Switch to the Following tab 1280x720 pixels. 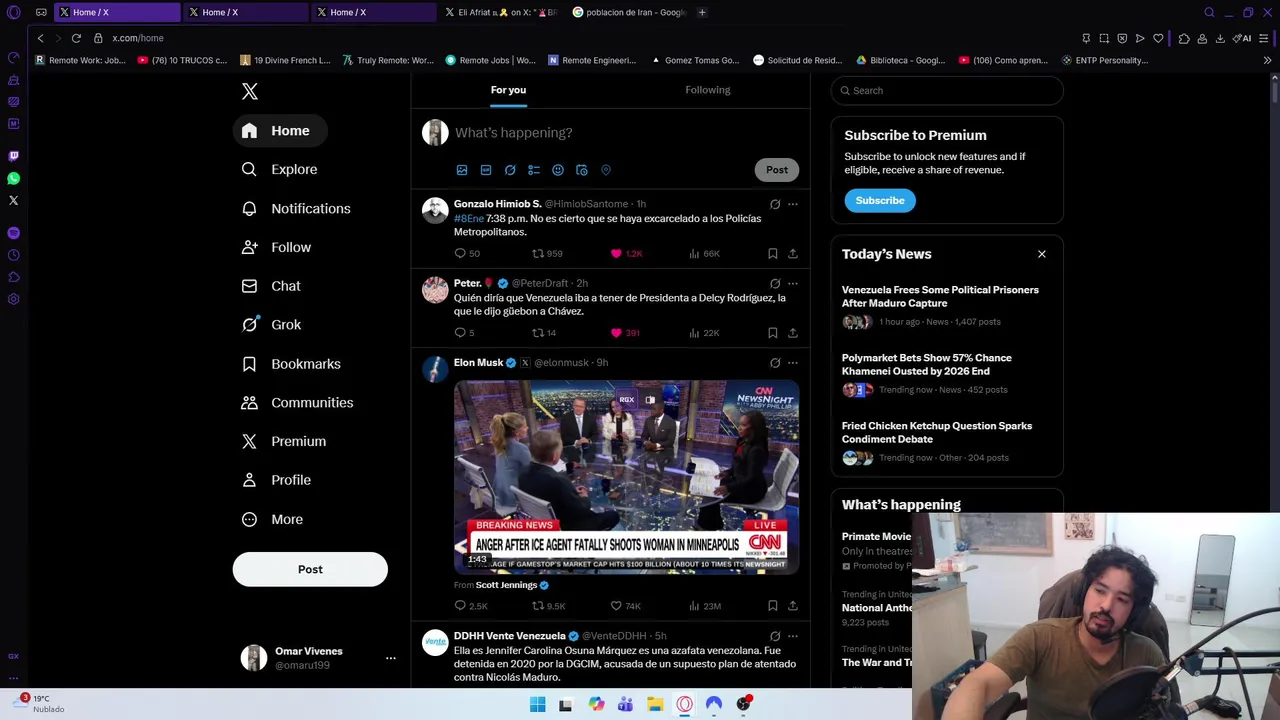pos(708,90)
